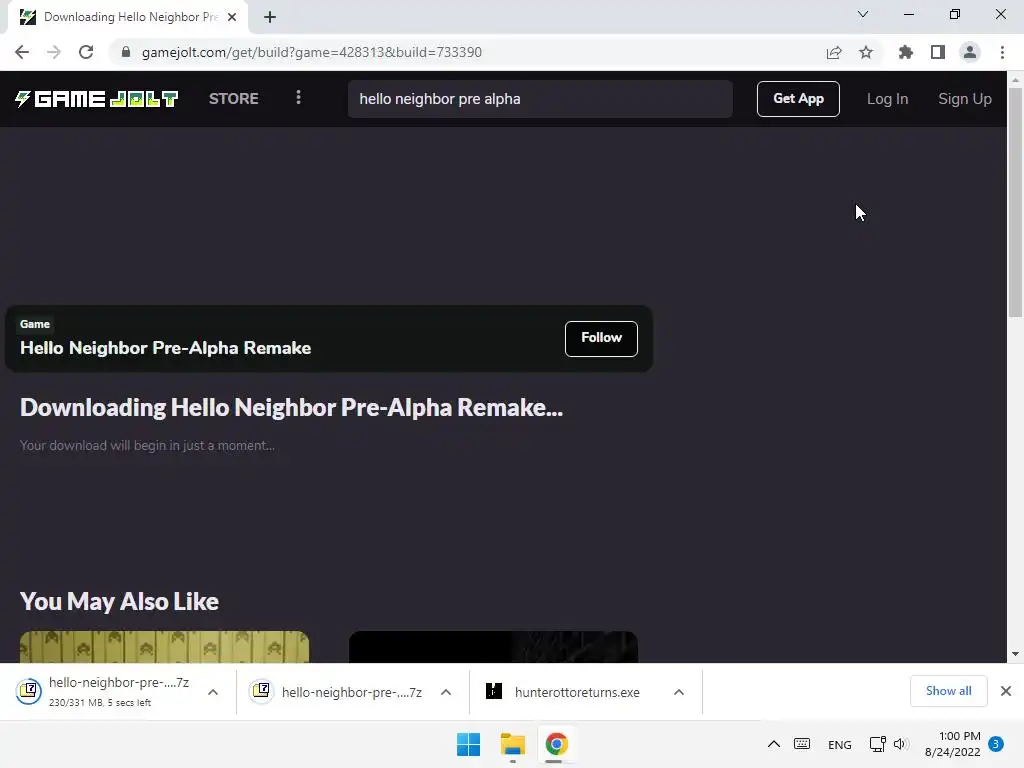Open the Hello Neighbor Pre-Alpha Remake game title

pos(165,347)
